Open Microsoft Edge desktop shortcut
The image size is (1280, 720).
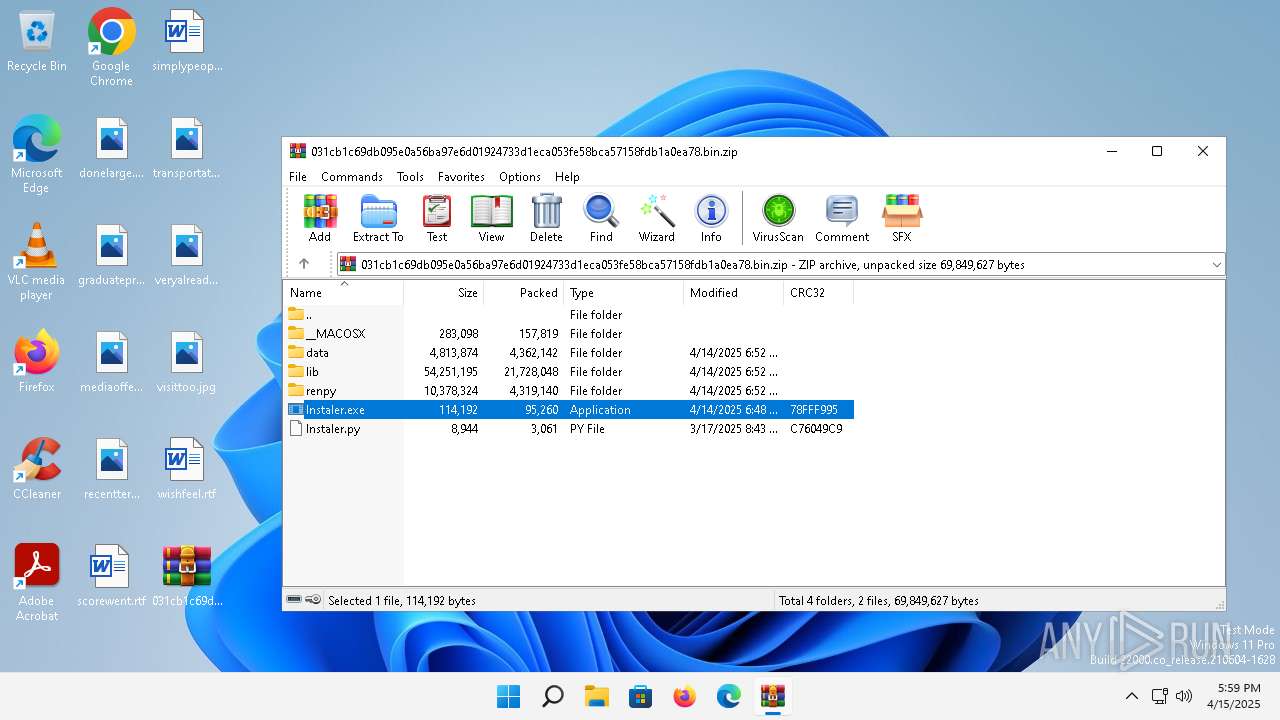[36, 154]
